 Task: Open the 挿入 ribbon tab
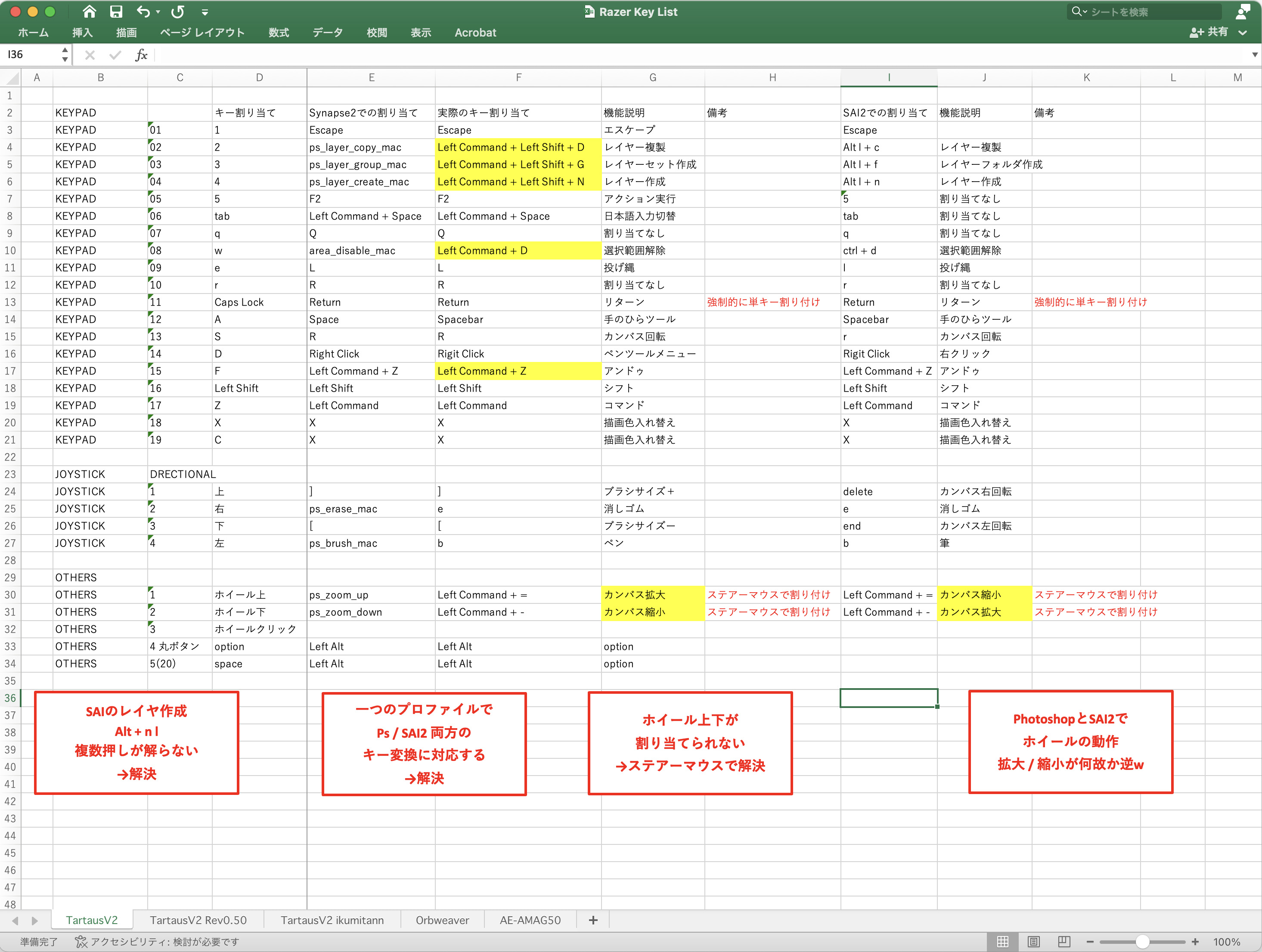tap(82, 33)
